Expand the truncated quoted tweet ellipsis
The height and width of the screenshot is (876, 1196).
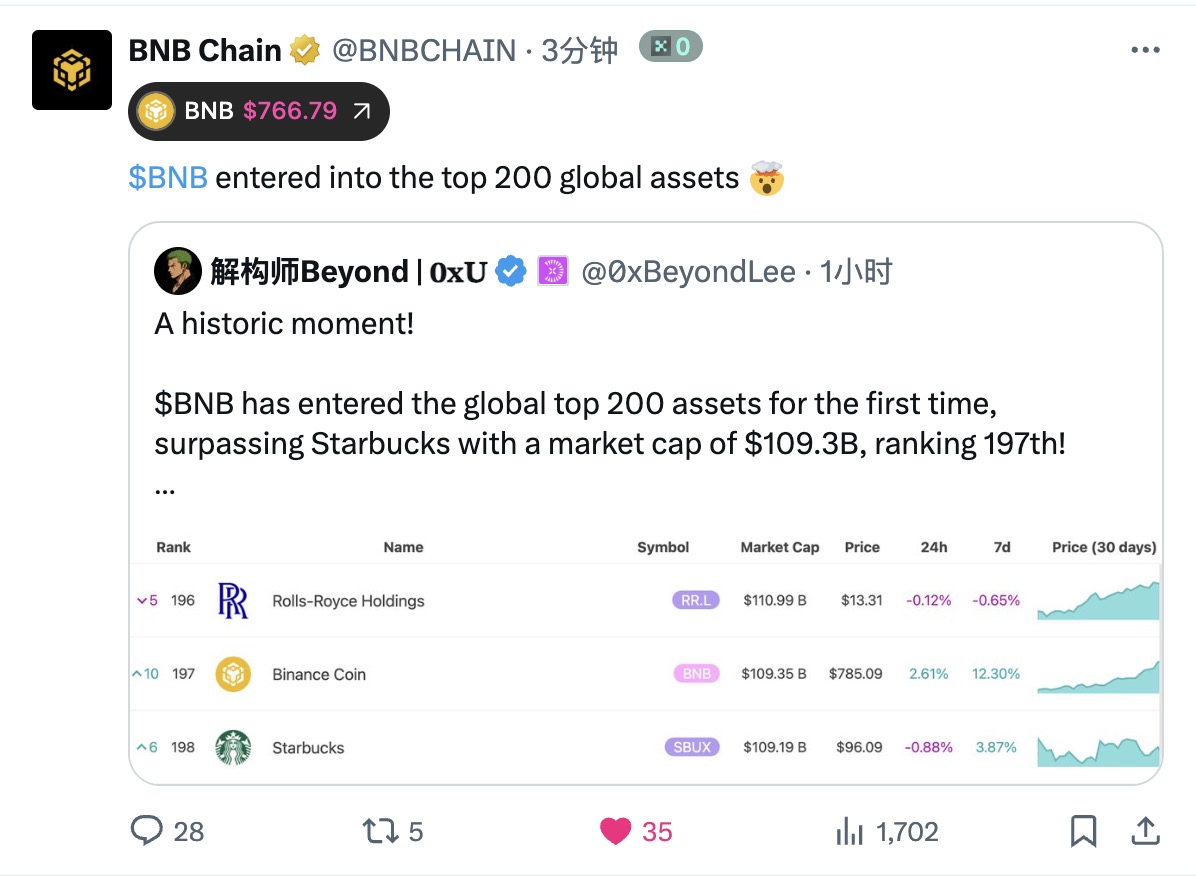coord(165,490)
